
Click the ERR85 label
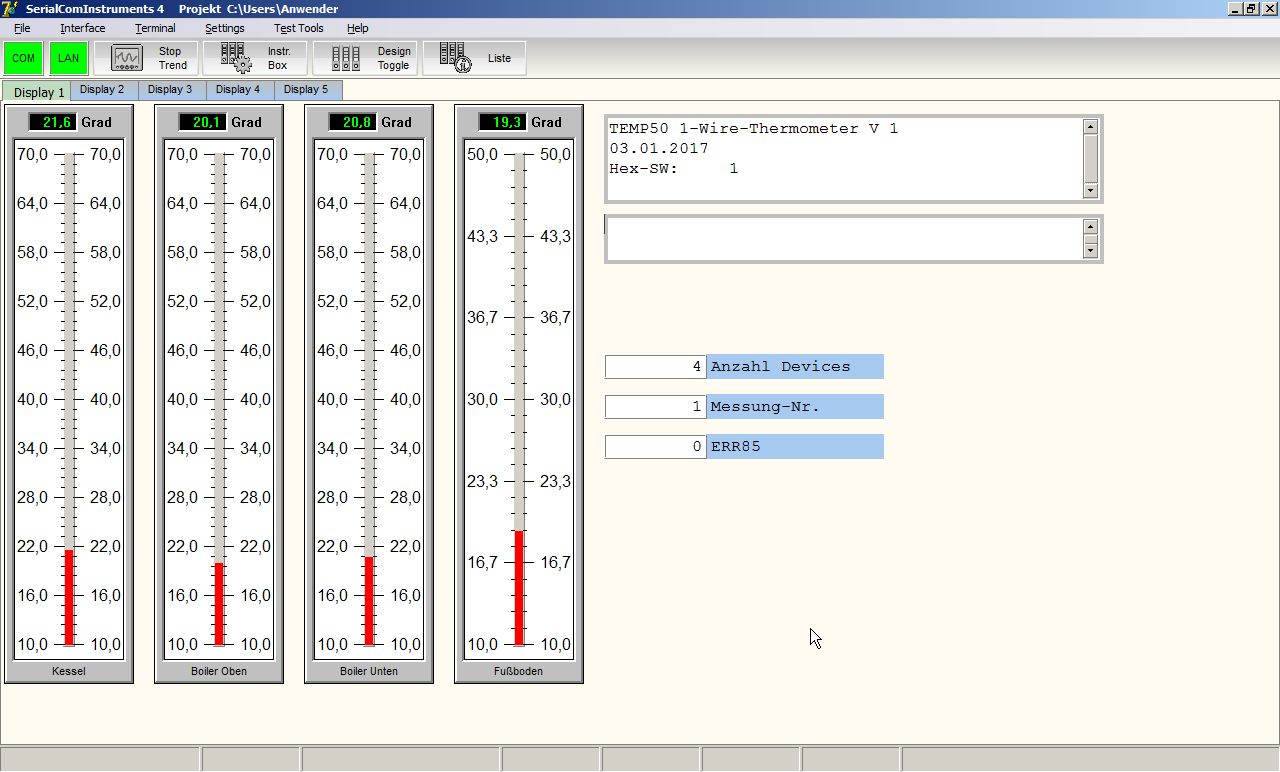[795, 447]
